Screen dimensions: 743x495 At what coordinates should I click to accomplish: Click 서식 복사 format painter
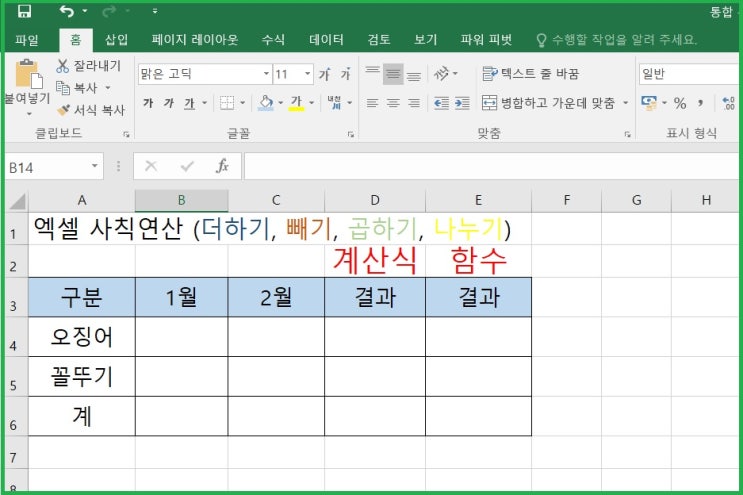pyautogui.click(x=91, y=110)
